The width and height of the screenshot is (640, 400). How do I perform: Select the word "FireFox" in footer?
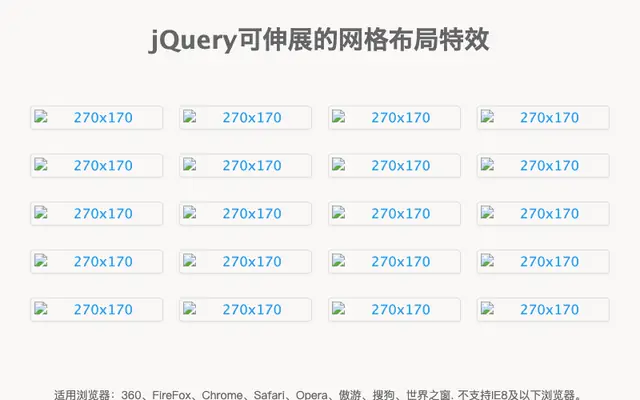[x=171, y=395]
